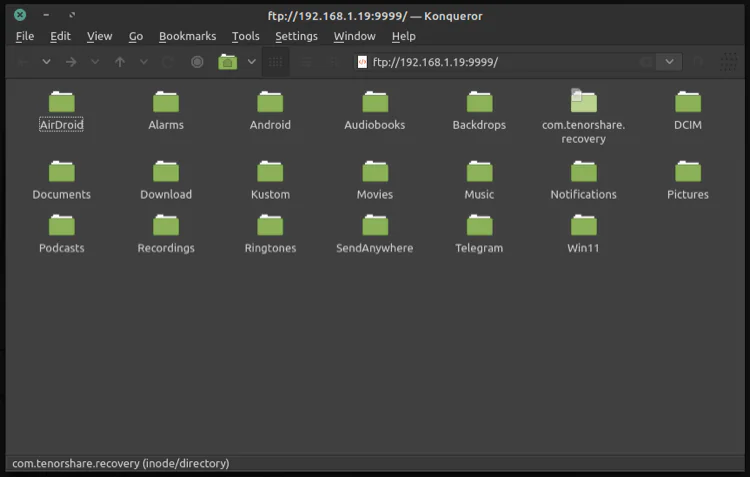
Task: Open the DCIM folder
Action: pos(688,111)
